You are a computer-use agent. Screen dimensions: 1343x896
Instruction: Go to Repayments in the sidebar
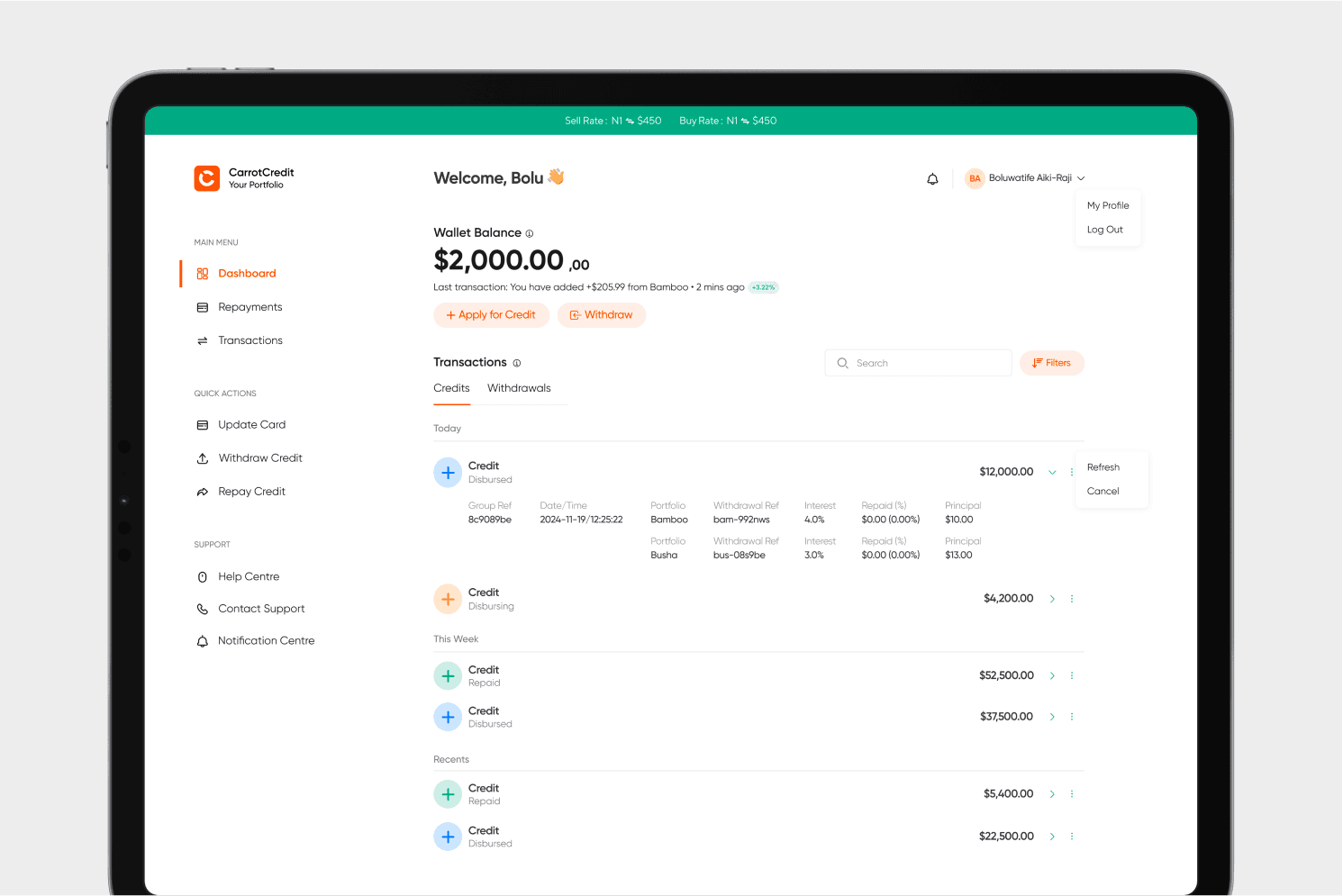coord(250,307)
